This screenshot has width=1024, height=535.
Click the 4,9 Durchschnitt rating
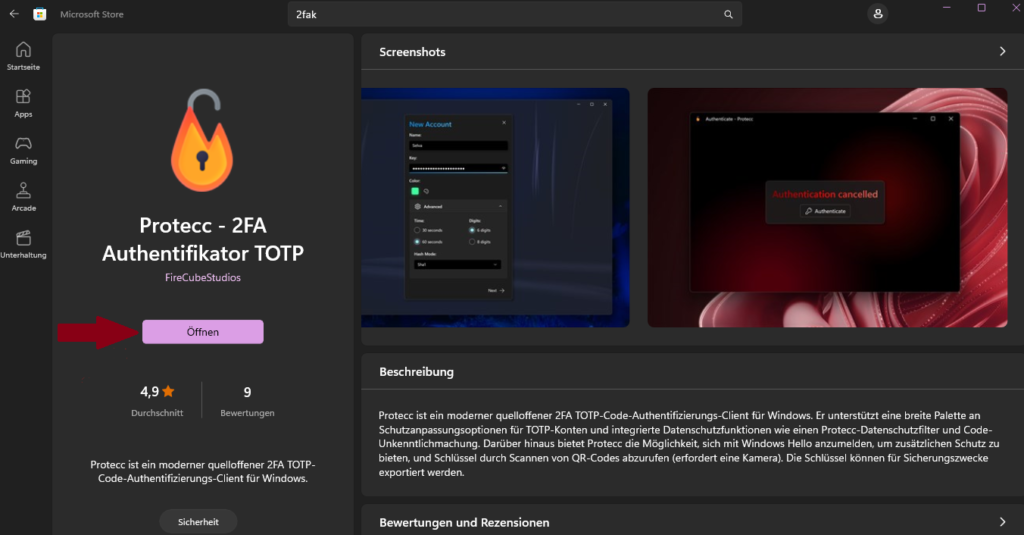point(157,400)
